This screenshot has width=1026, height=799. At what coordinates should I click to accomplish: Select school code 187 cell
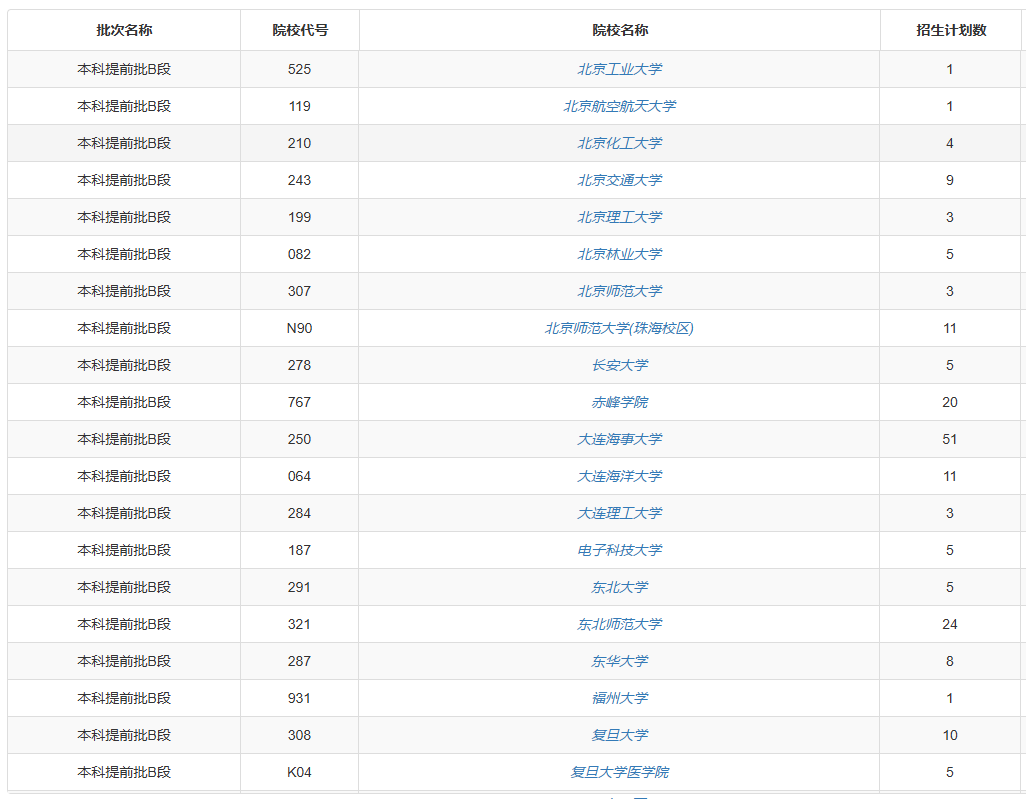click(300, 550)
